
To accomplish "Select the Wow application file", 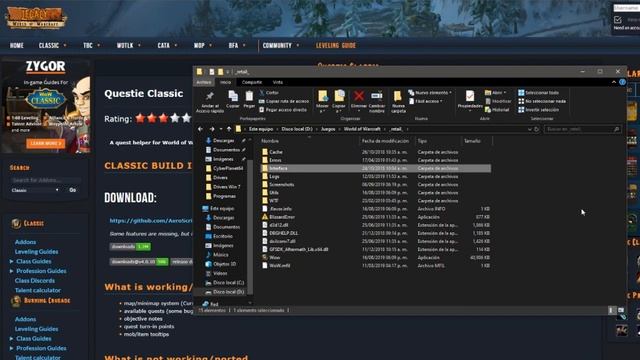I will (274, 258).
